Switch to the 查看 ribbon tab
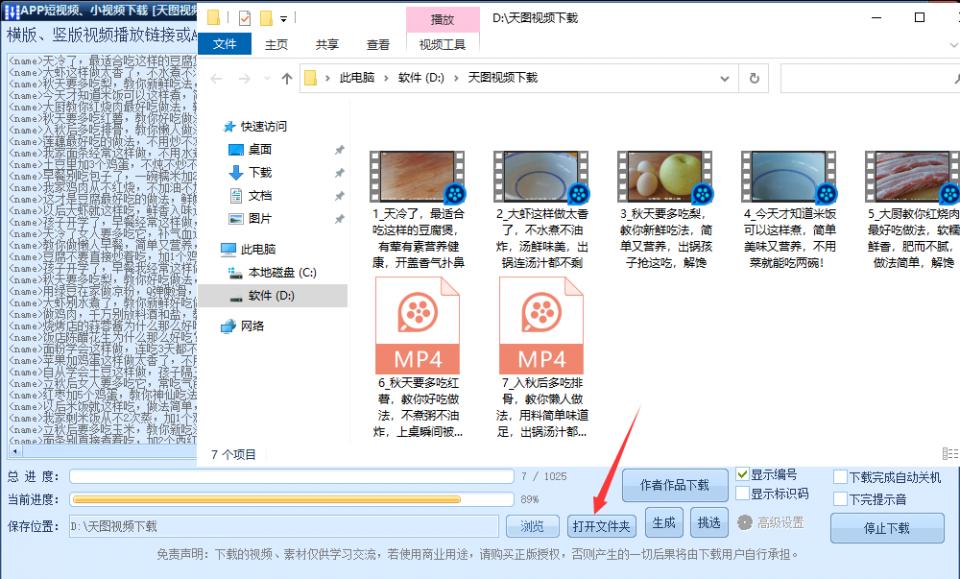Image resolution: width=960 pixels, height=579 pixels. [379, 44]
